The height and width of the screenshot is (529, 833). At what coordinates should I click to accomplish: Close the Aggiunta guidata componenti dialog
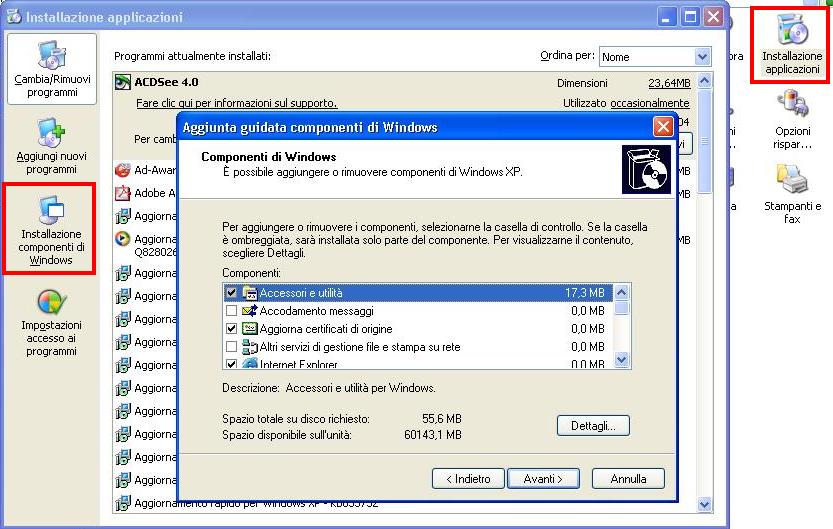pos(662,127)
